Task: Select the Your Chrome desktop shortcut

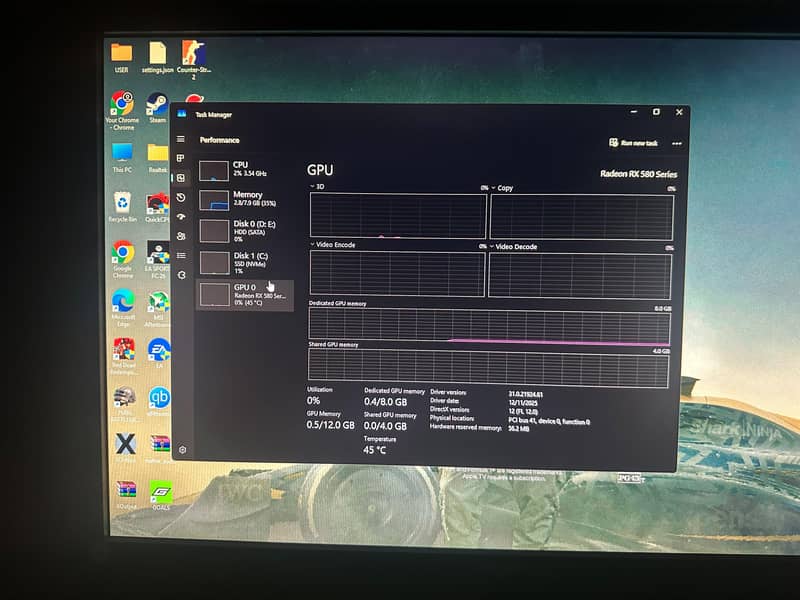Action: click(122, 110)
